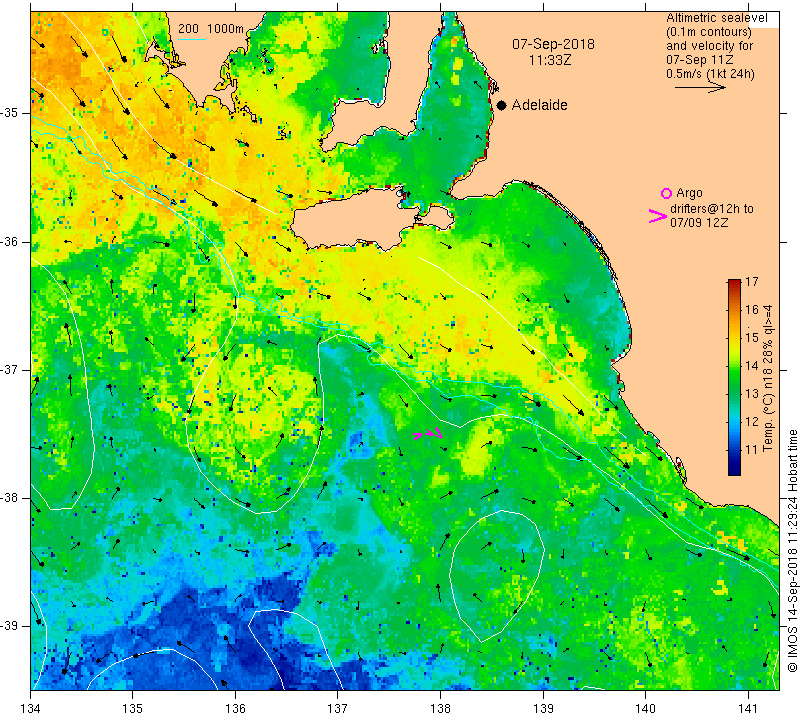Click the '200 1000m' depth contour label
This screenshot has width=800, height=720.
tap(211, 29)
